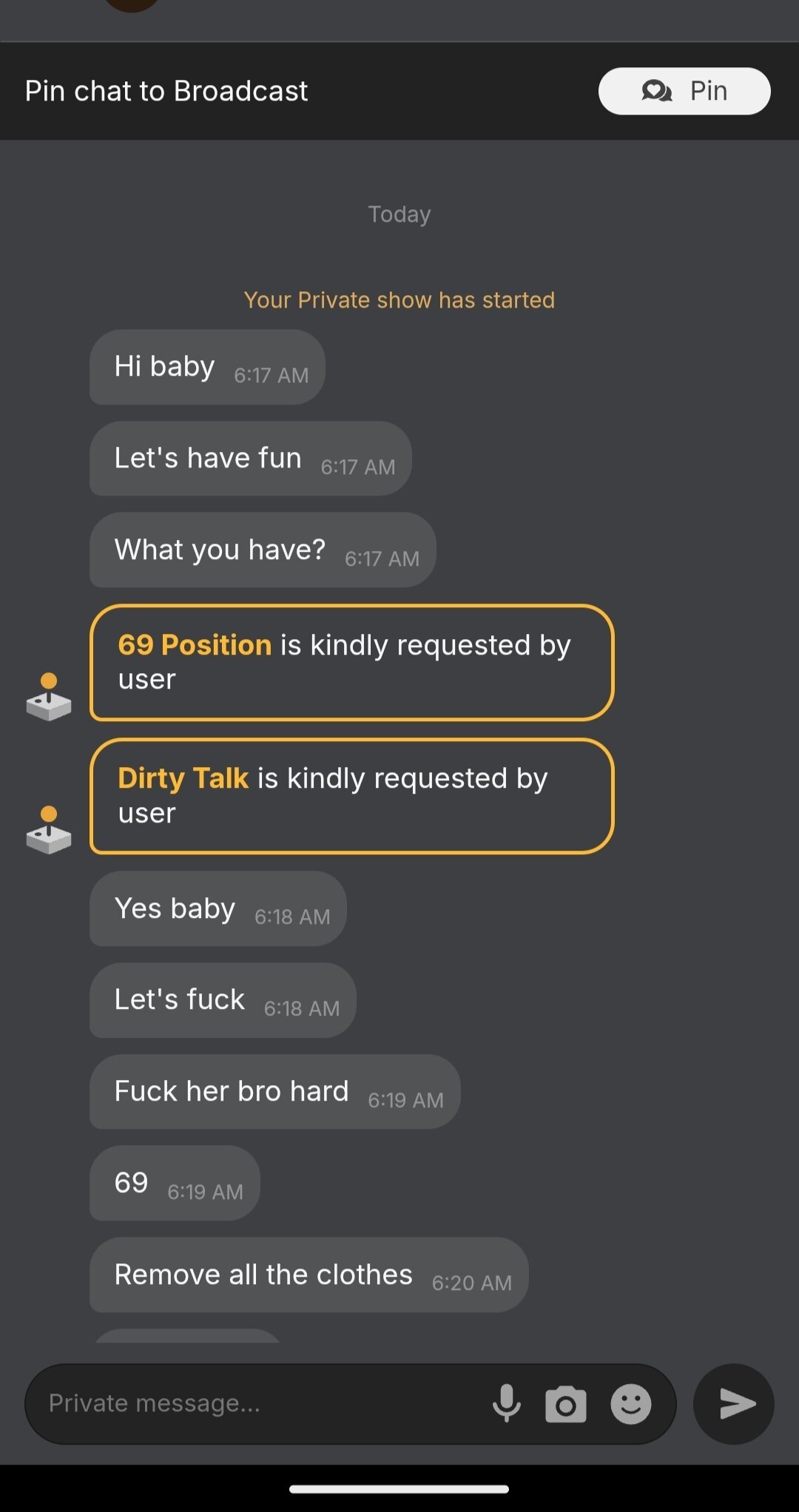Viewport: 799px width, 1512px height.
Task: Tap the microphone voice message icon
Action: pos(507,1403)
